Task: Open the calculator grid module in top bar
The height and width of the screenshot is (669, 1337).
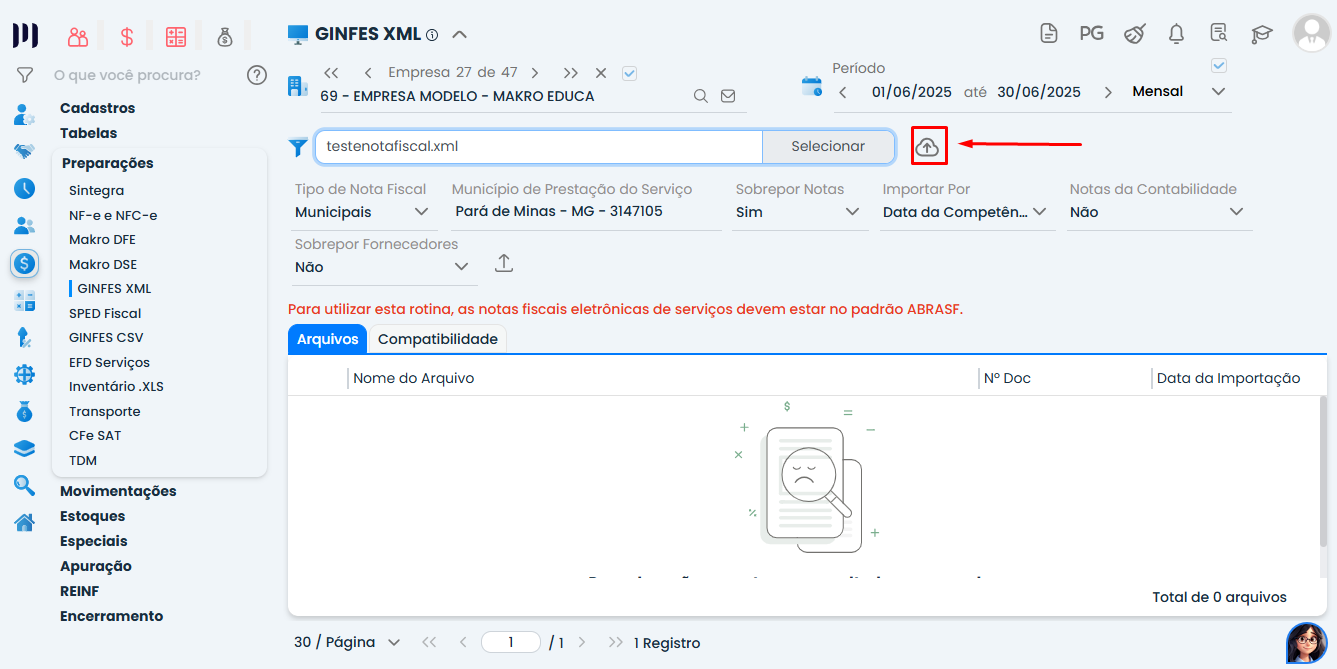Action: [x=176, y=38]
